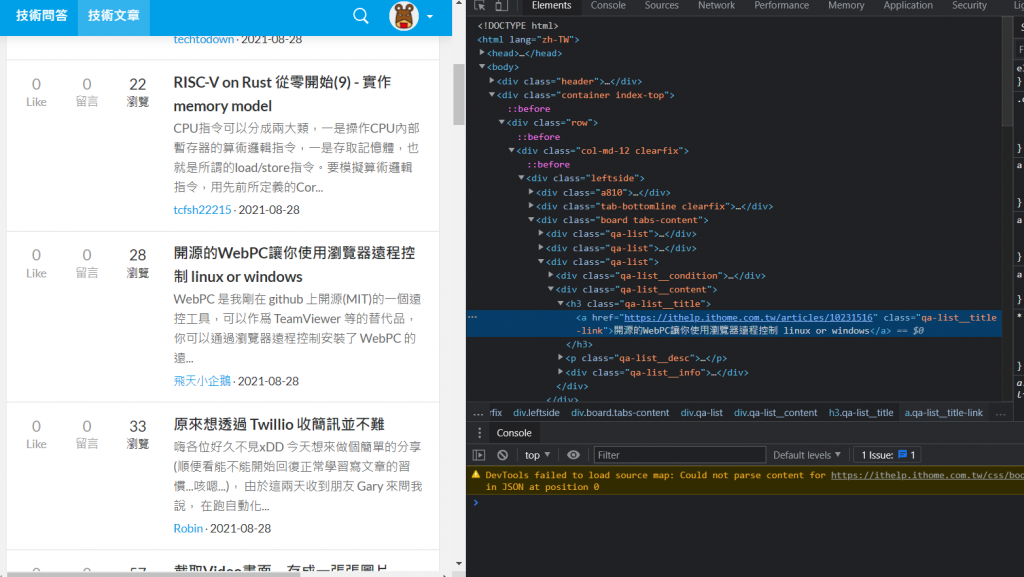Open the Memory panel tab

tap(846, 5)
